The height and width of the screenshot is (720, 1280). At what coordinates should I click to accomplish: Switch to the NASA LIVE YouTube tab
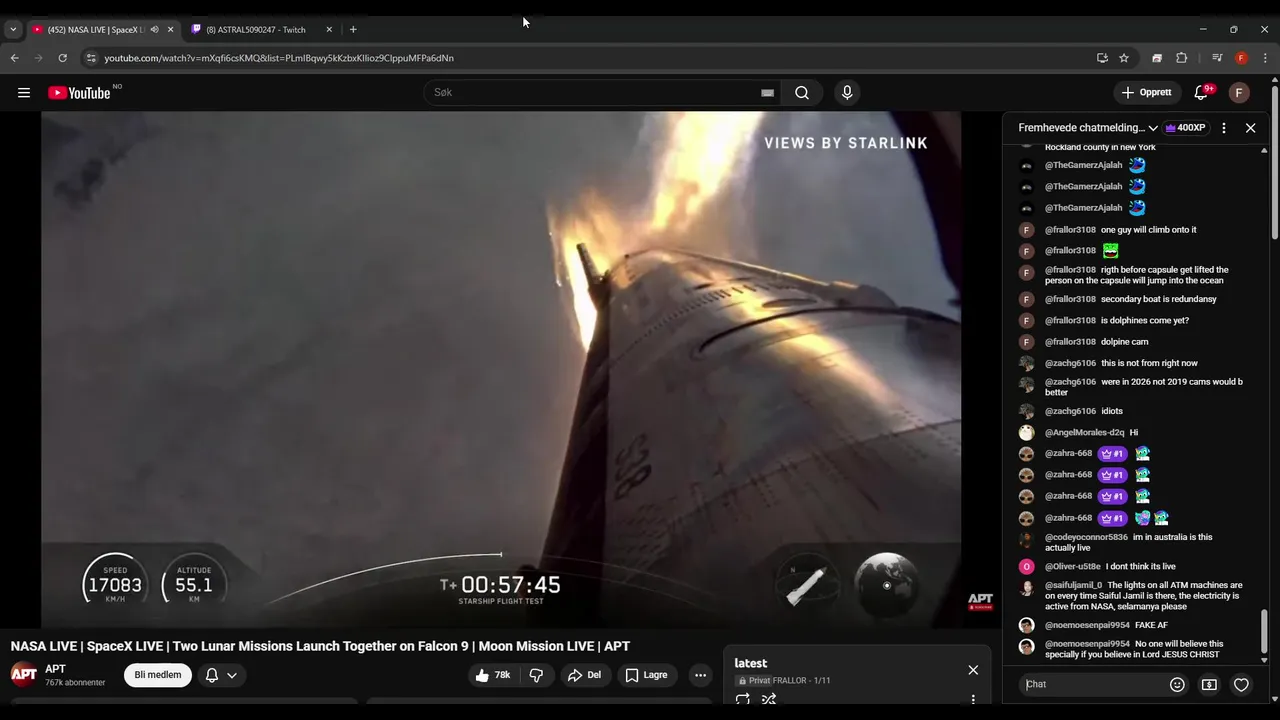click(x=96, y=30)
